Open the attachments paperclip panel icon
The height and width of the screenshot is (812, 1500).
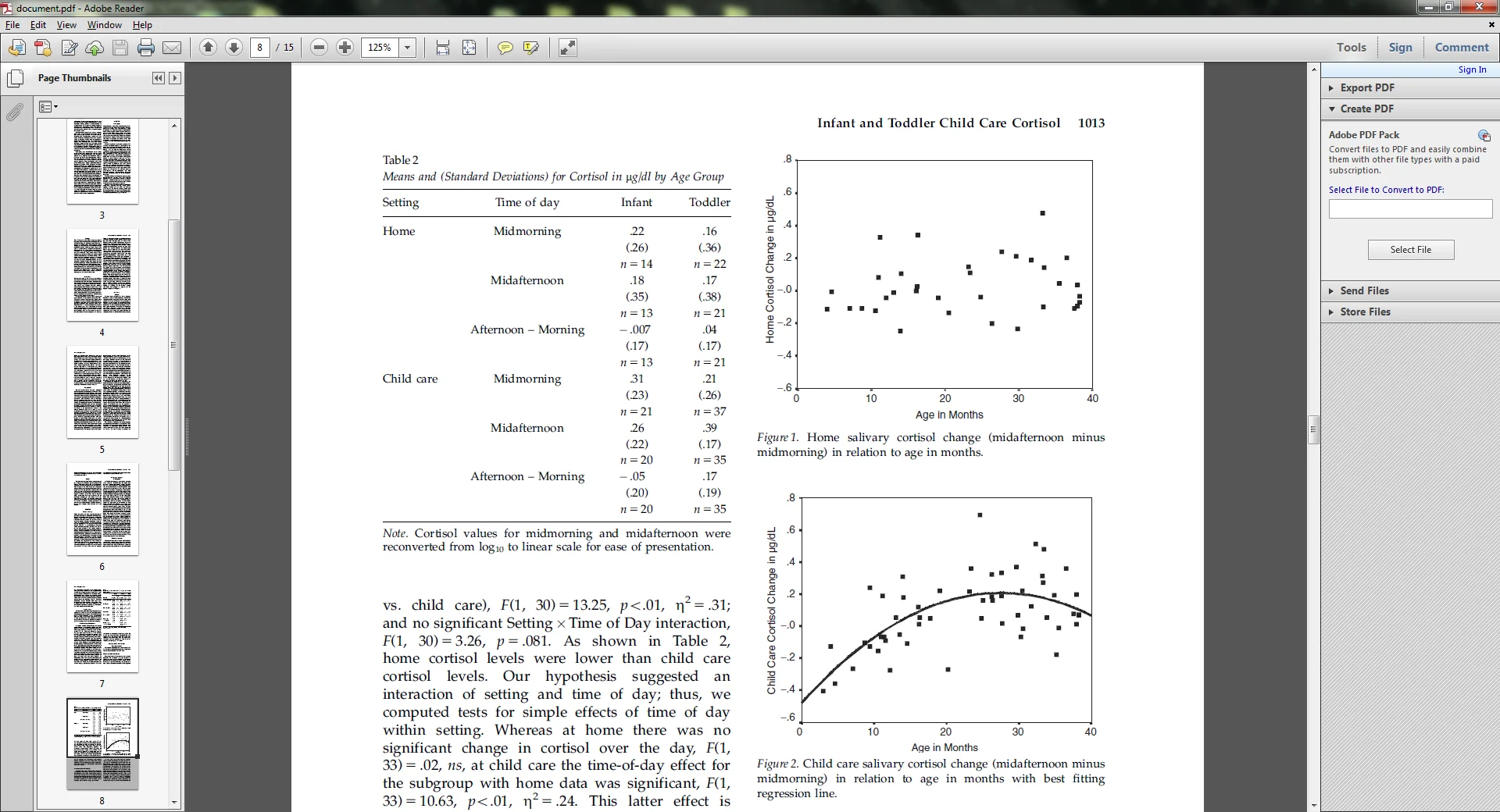pos(15,112)
